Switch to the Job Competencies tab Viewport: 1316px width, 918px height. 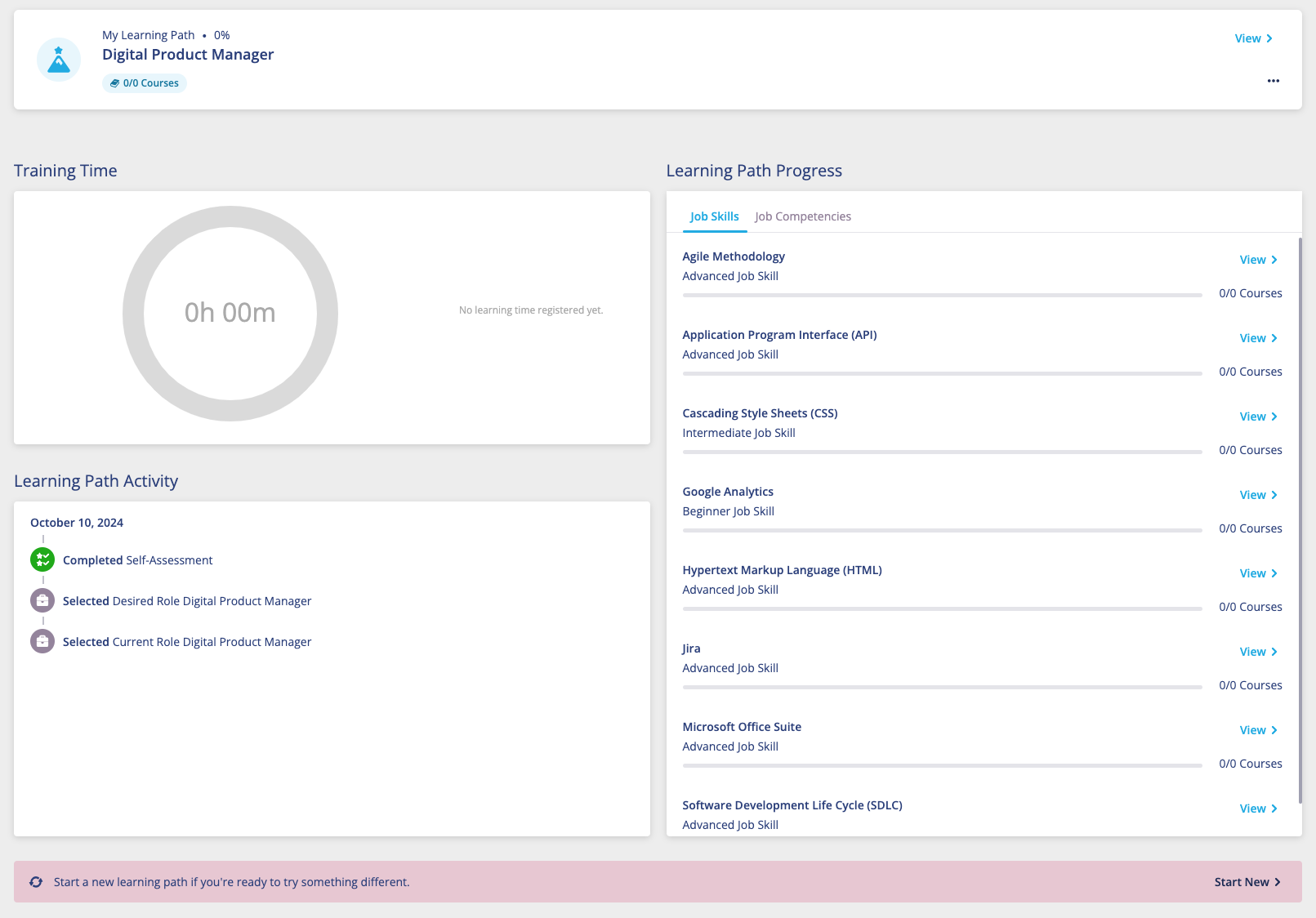point(802,216)
